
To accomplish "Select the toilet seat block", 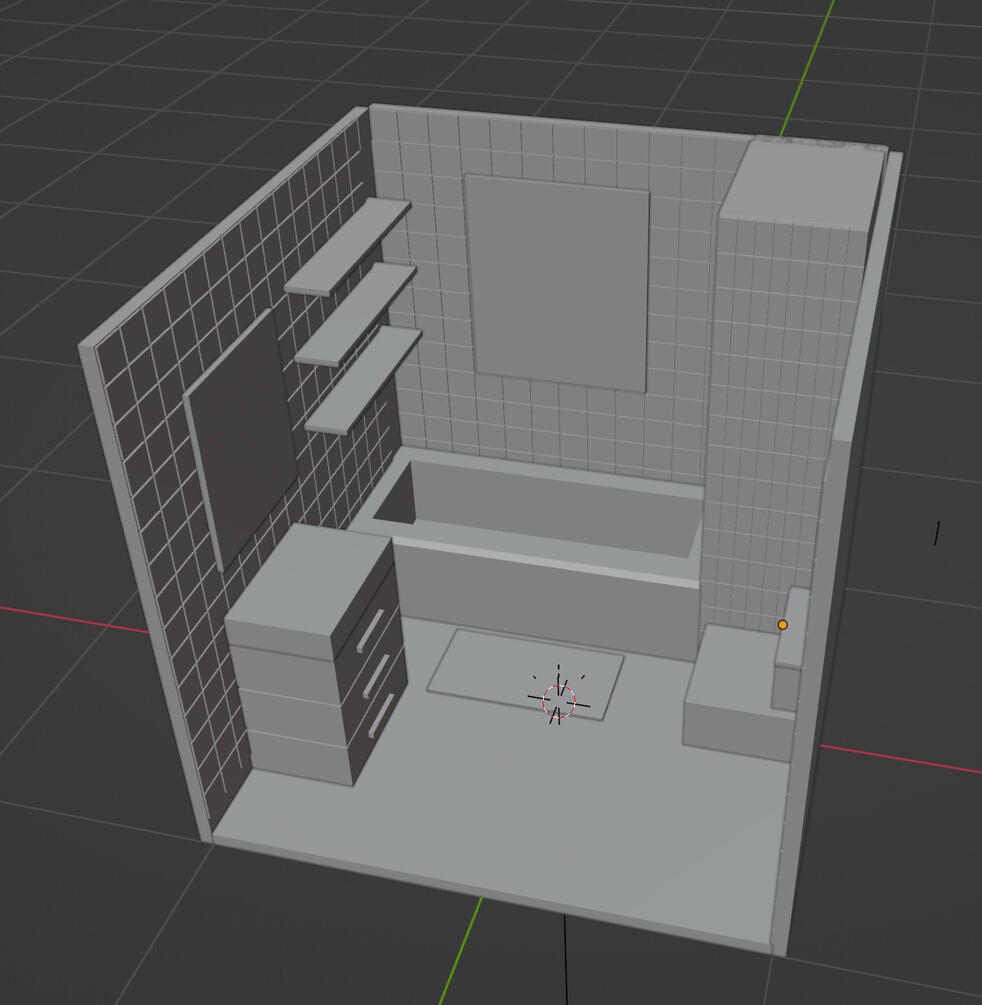I will pos(737,695).
